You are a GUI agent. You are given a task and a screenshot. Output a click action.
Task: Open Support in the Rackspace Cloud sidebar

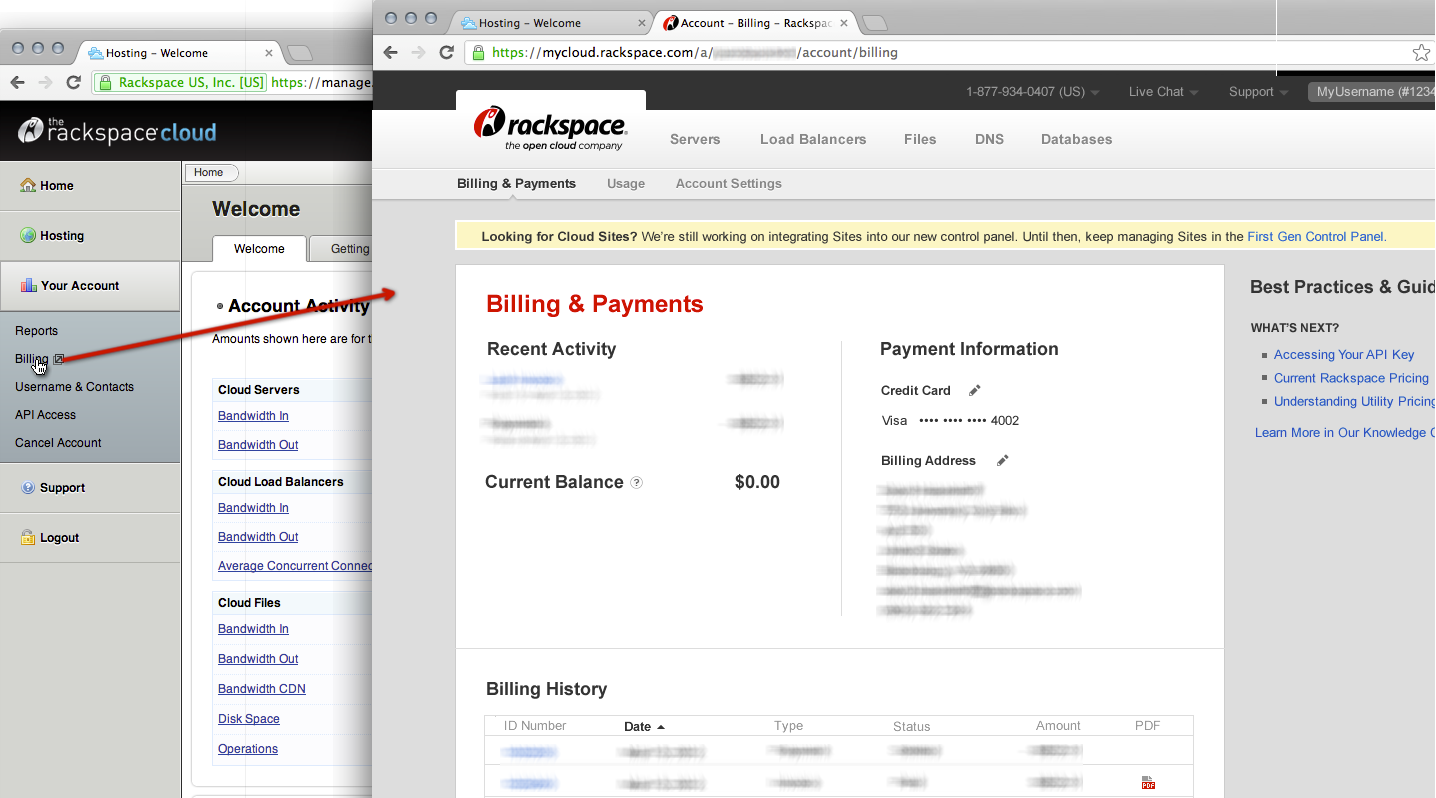coord(90,488)
